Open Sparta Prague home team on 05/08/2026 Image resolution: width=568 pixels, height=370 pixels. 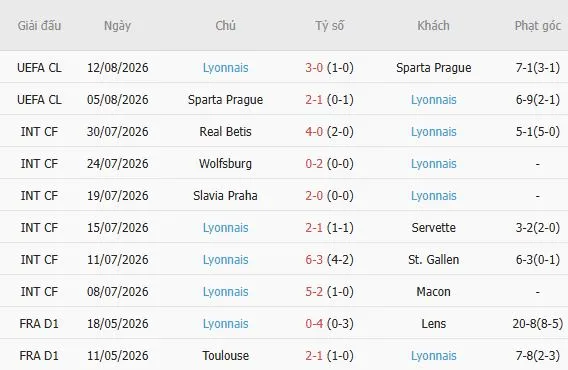click(x=225, y=100)
